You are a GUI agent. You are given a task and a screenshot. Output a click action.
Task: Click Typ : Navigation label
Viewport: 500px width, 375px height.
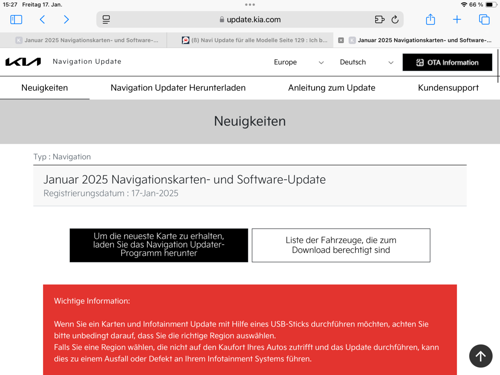point(62,157)
